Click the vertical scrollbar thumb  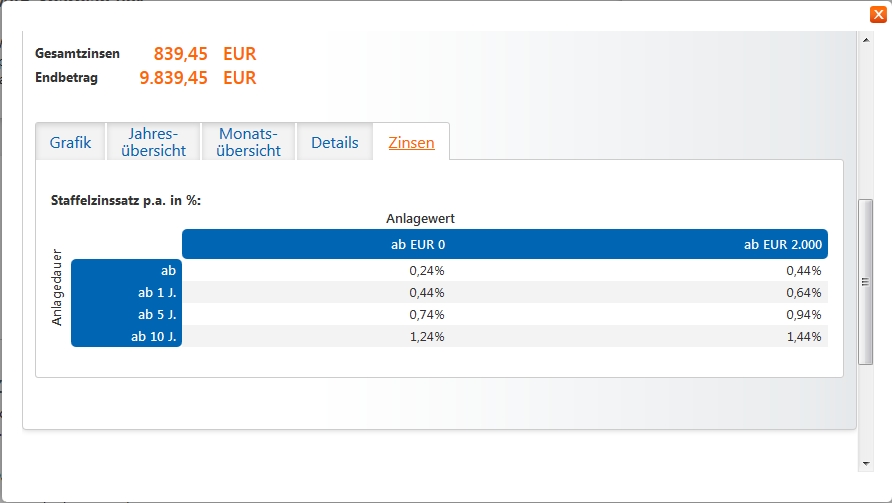pyautogui.click(x=866, y=281)
